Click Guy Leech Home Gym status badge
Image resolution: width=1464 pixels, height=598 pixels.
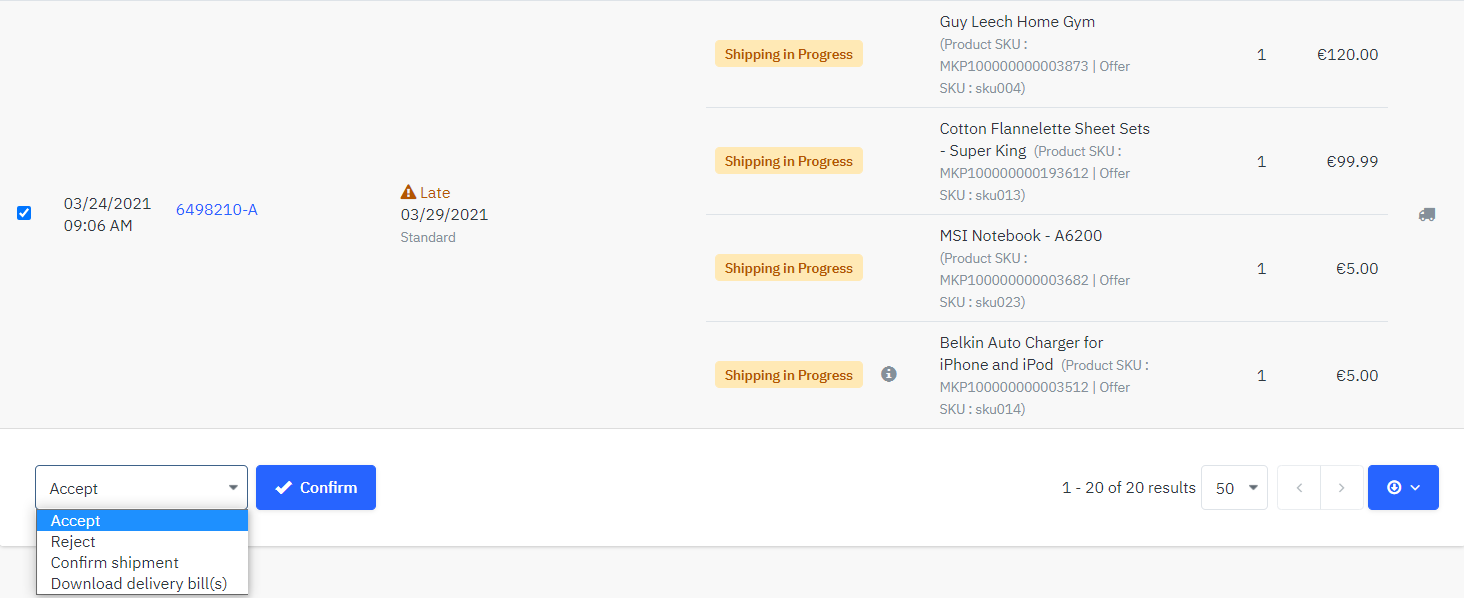[x=789, y=54]
